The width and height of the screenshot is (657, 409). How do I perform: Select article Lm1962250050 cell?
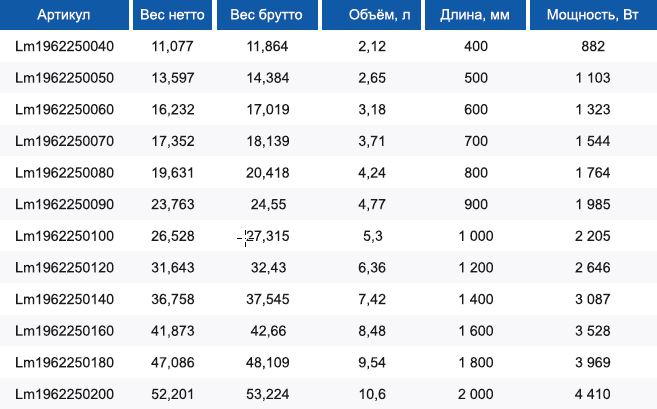coord(65,78)
